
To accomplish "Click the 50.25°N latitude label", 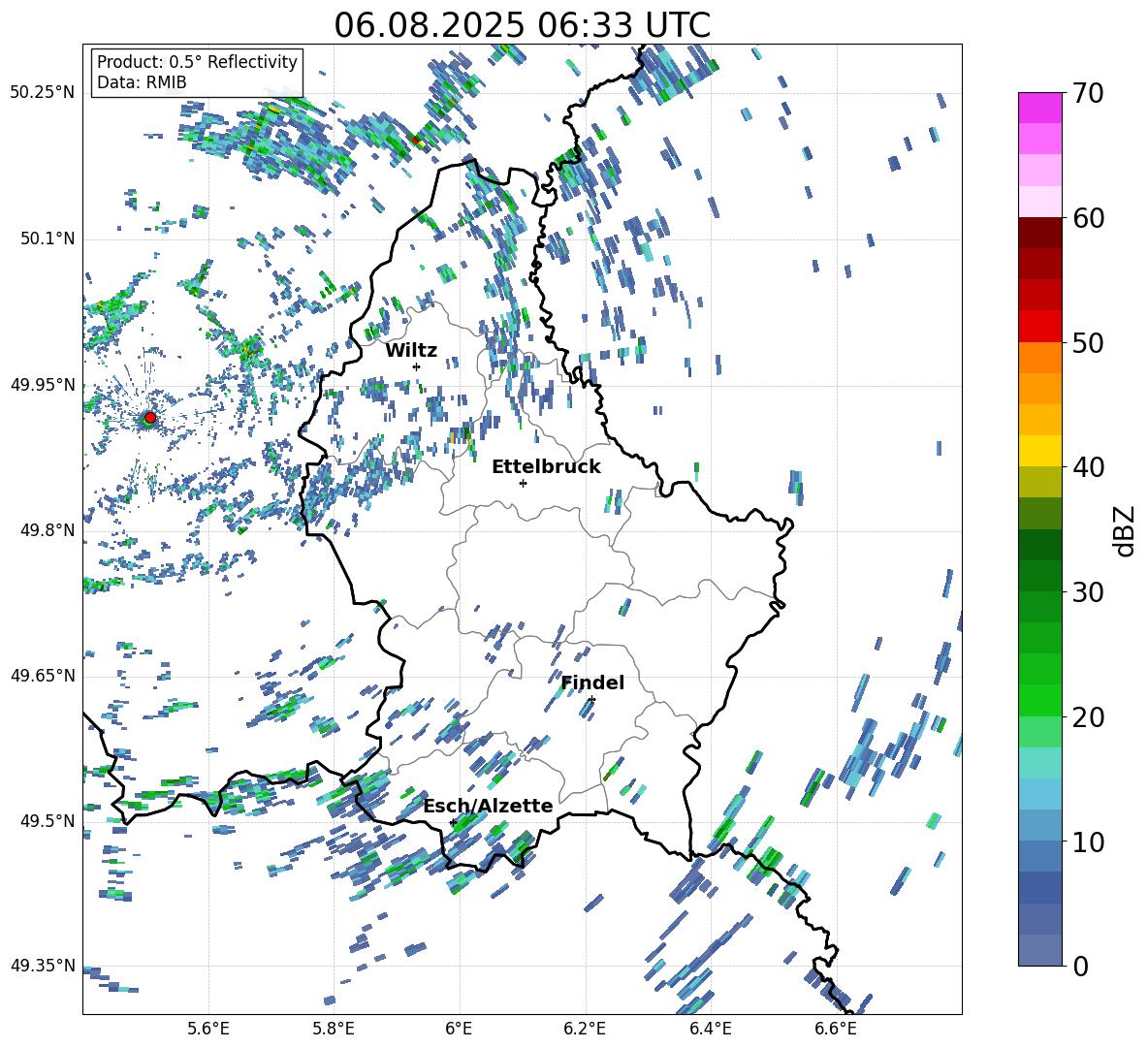I will click(43, 93).
